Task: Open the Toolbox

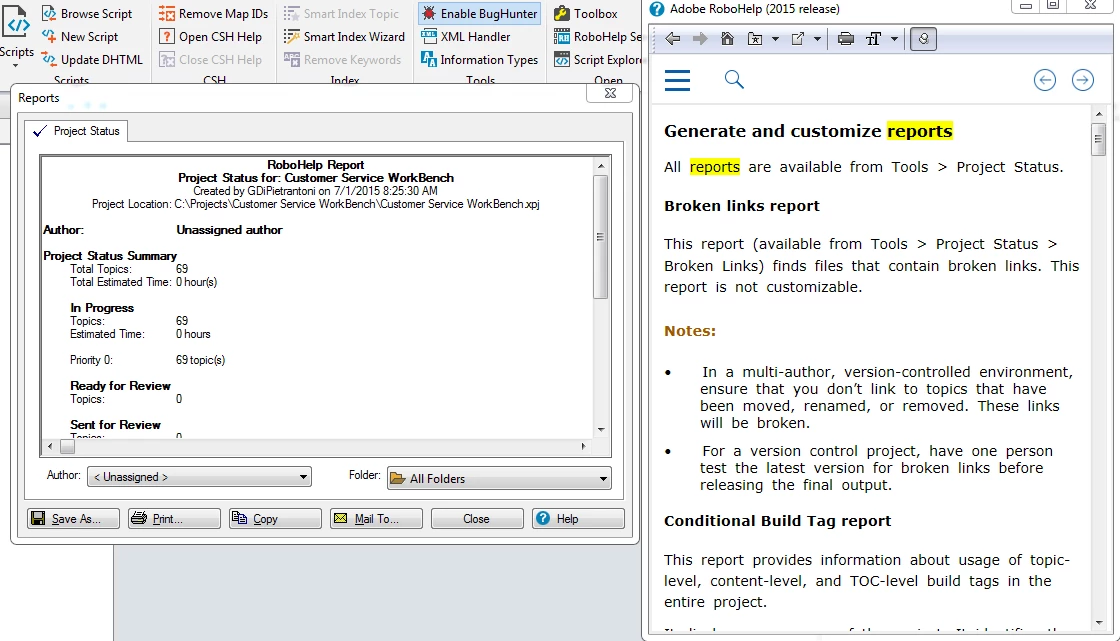Action: point(586,14)
